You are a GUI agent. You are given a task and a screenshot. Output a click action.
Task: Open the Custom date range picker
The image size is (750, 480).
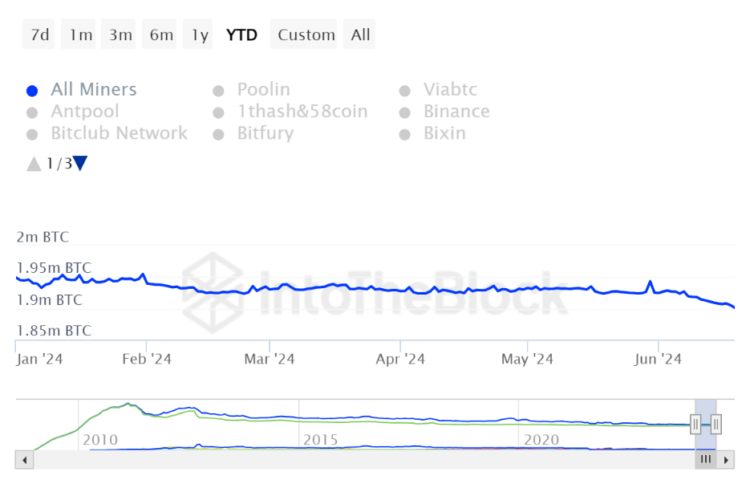(306, 35)
